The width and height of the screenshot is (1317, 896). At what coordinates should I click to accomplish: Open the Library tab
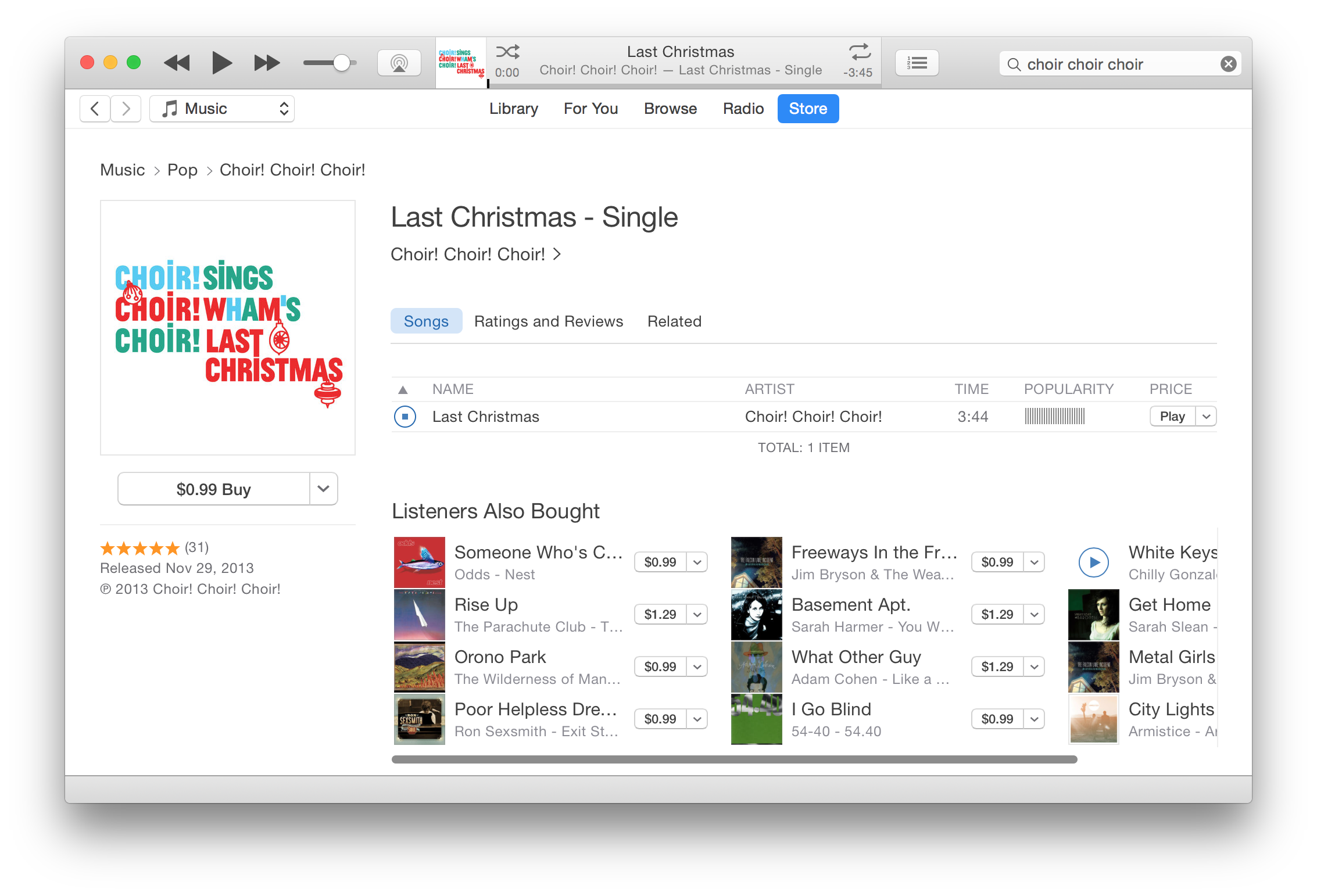[x=513, y=109]
